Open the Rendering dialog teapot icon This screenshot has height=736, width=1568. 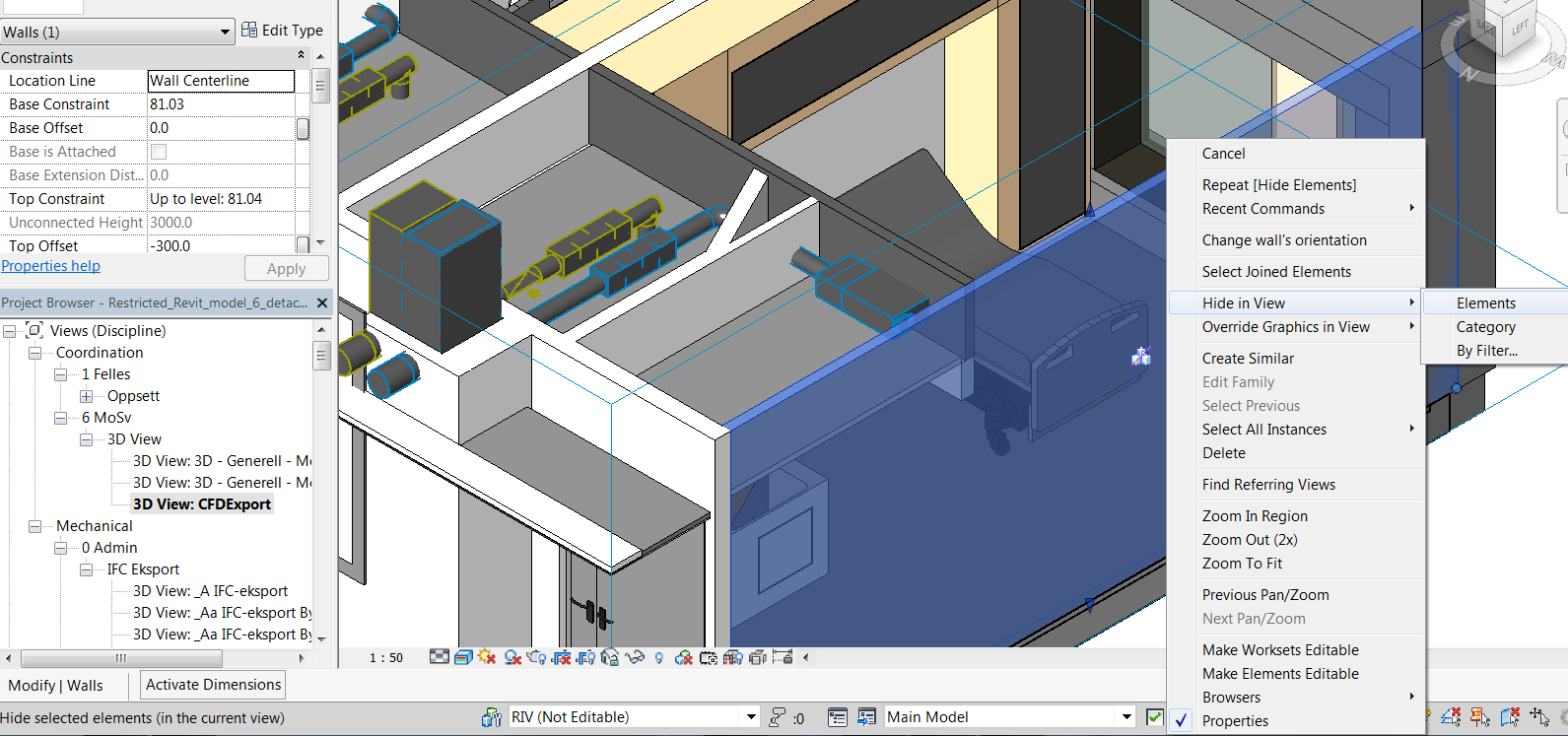536,657
